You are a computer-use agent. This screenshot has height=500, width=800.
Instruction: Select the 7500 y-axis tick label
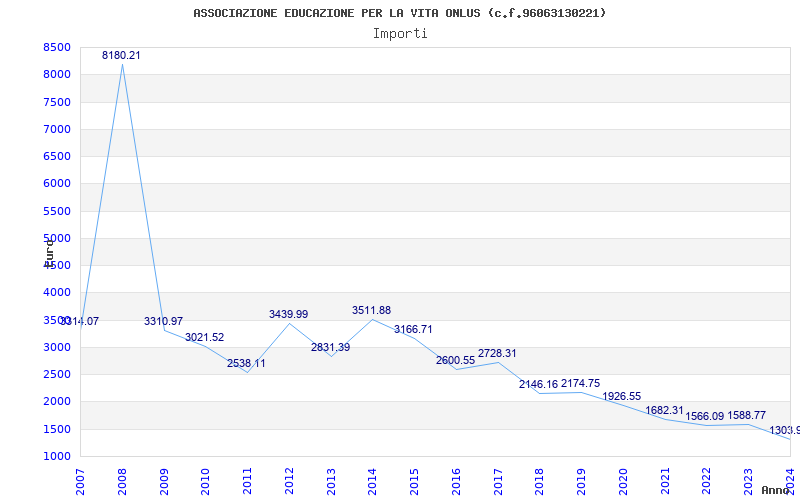(57, 102)
